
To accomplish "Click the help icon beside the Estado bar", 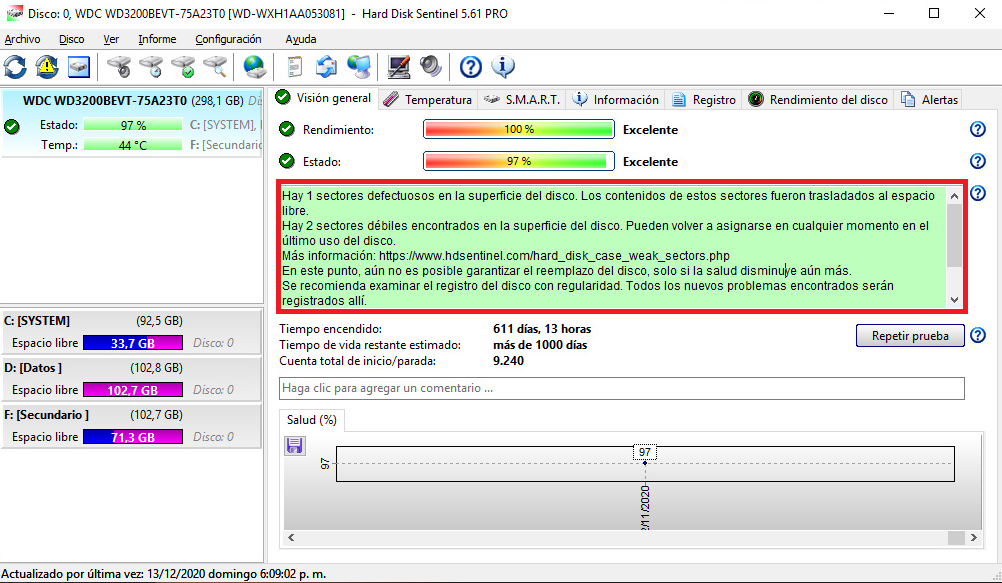I will (x=978, y=161).
